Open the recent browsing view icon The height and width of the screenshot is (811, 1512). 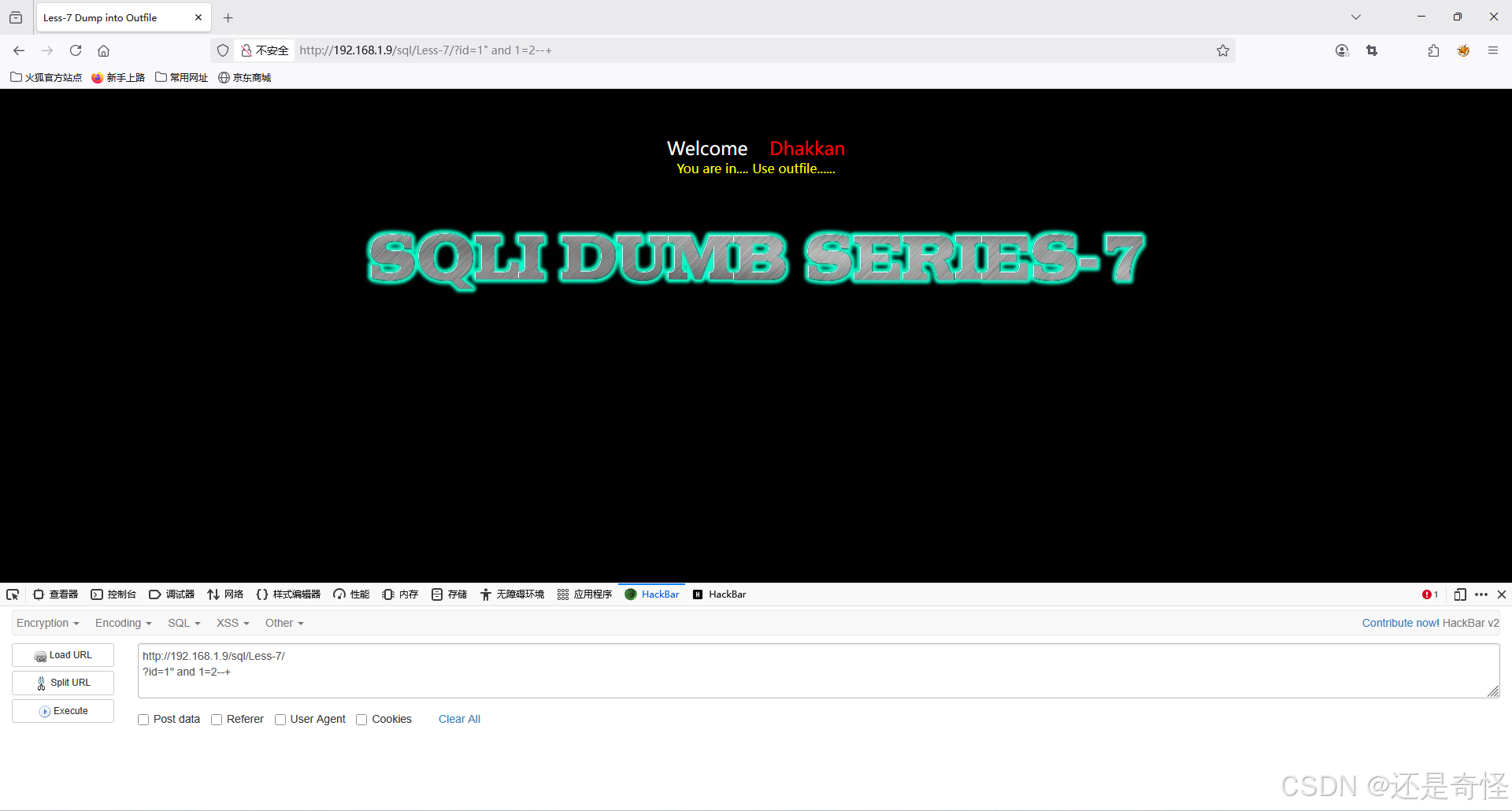[16, 17]
